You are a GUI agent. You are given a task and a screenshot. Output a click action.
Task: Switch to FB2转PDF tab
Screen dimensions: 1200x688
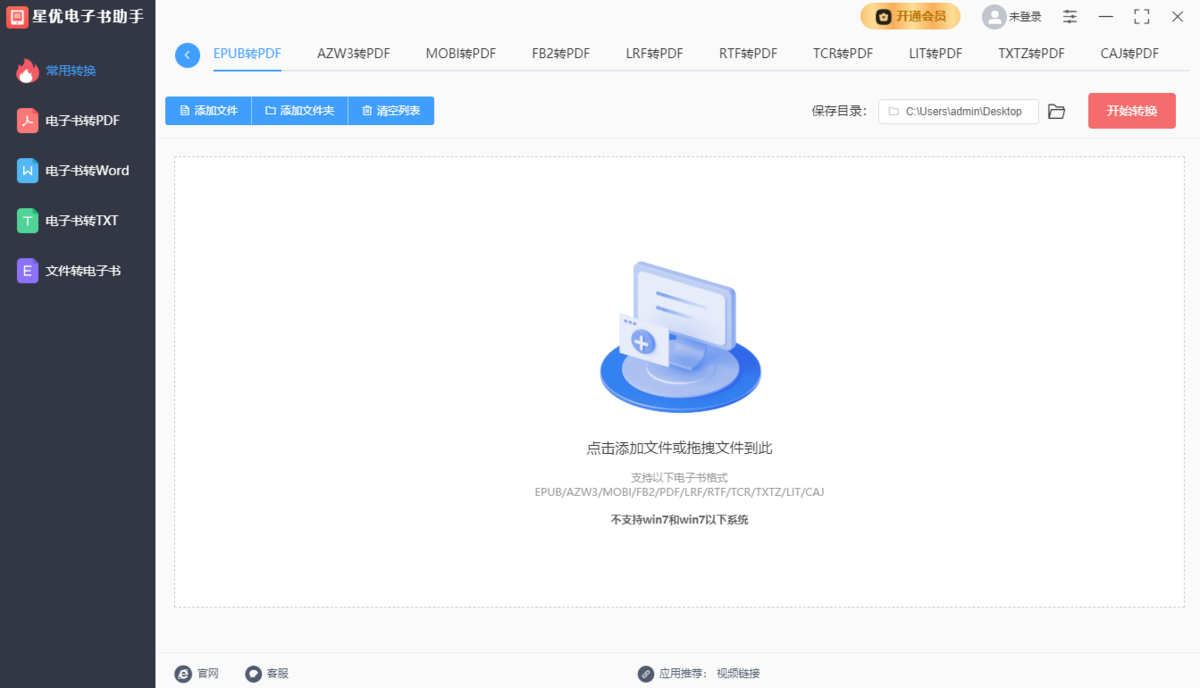[x=561, y=54]
